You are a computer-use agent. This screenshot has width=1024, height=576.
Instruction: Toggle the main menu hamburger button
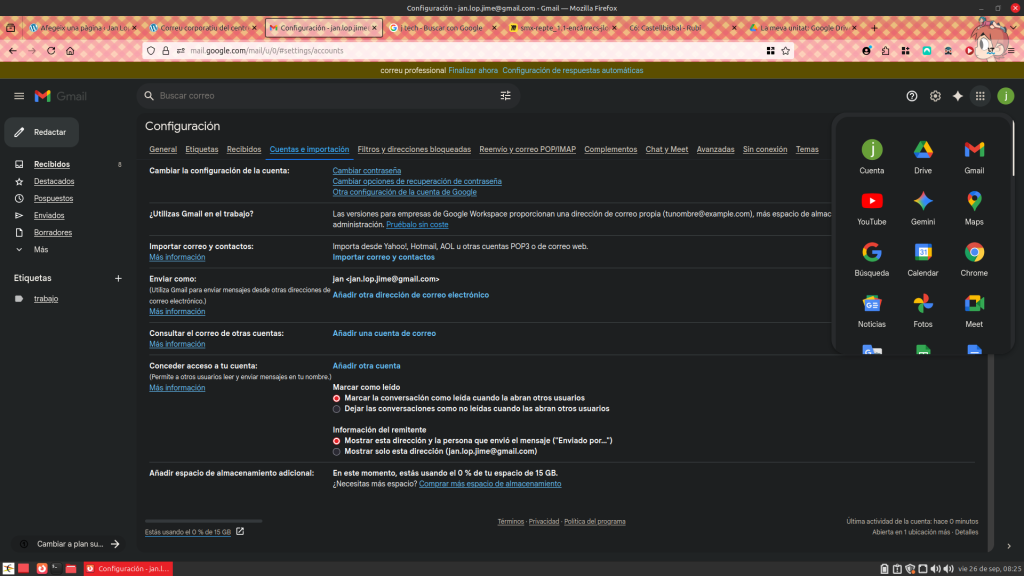(x=18, y=96)
